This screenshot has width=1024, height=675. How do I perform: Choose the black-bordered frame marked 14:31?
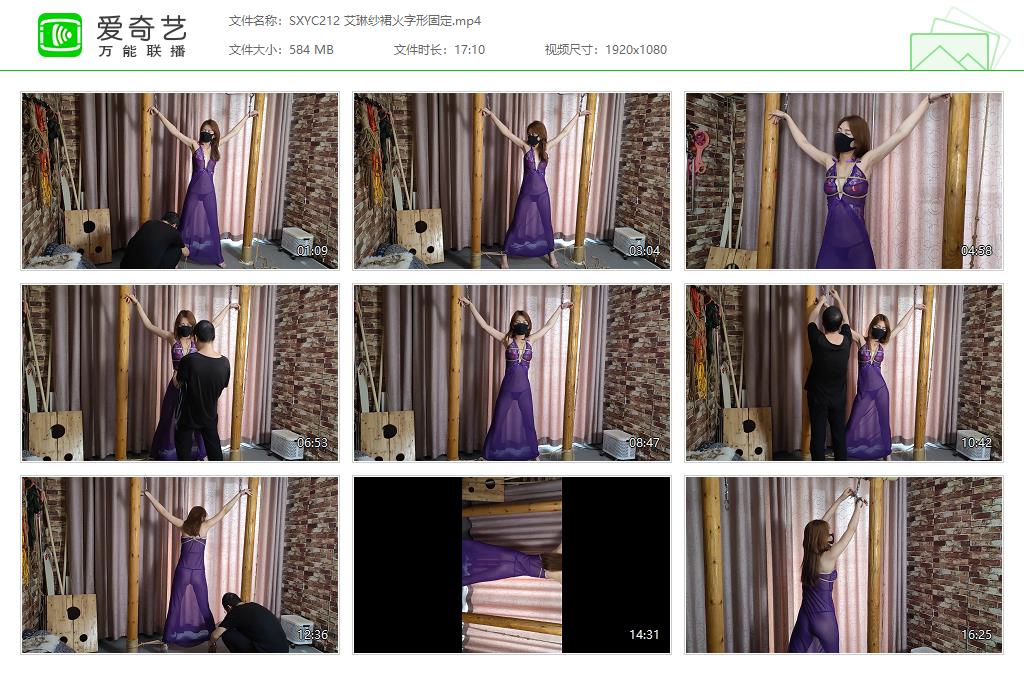(512, 565)
